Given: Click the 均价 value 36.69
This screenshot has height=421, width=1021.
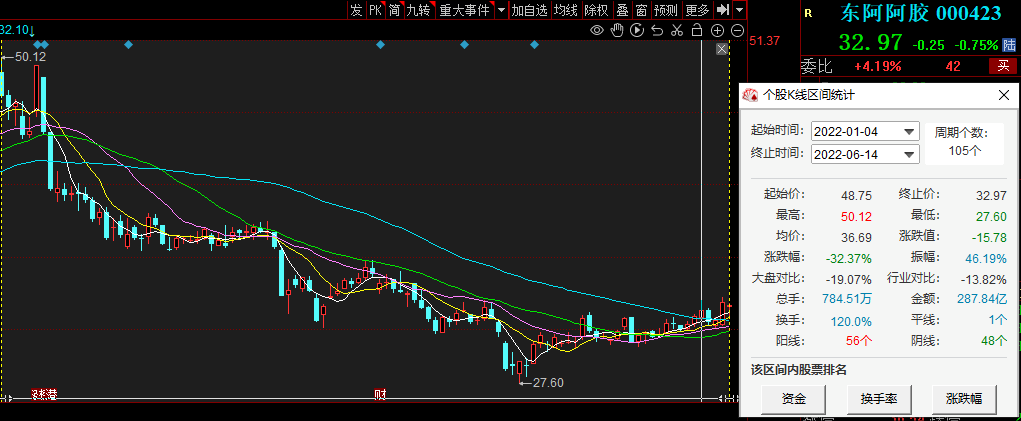Looking at the screenshot, I should click(x=857, y=238).
